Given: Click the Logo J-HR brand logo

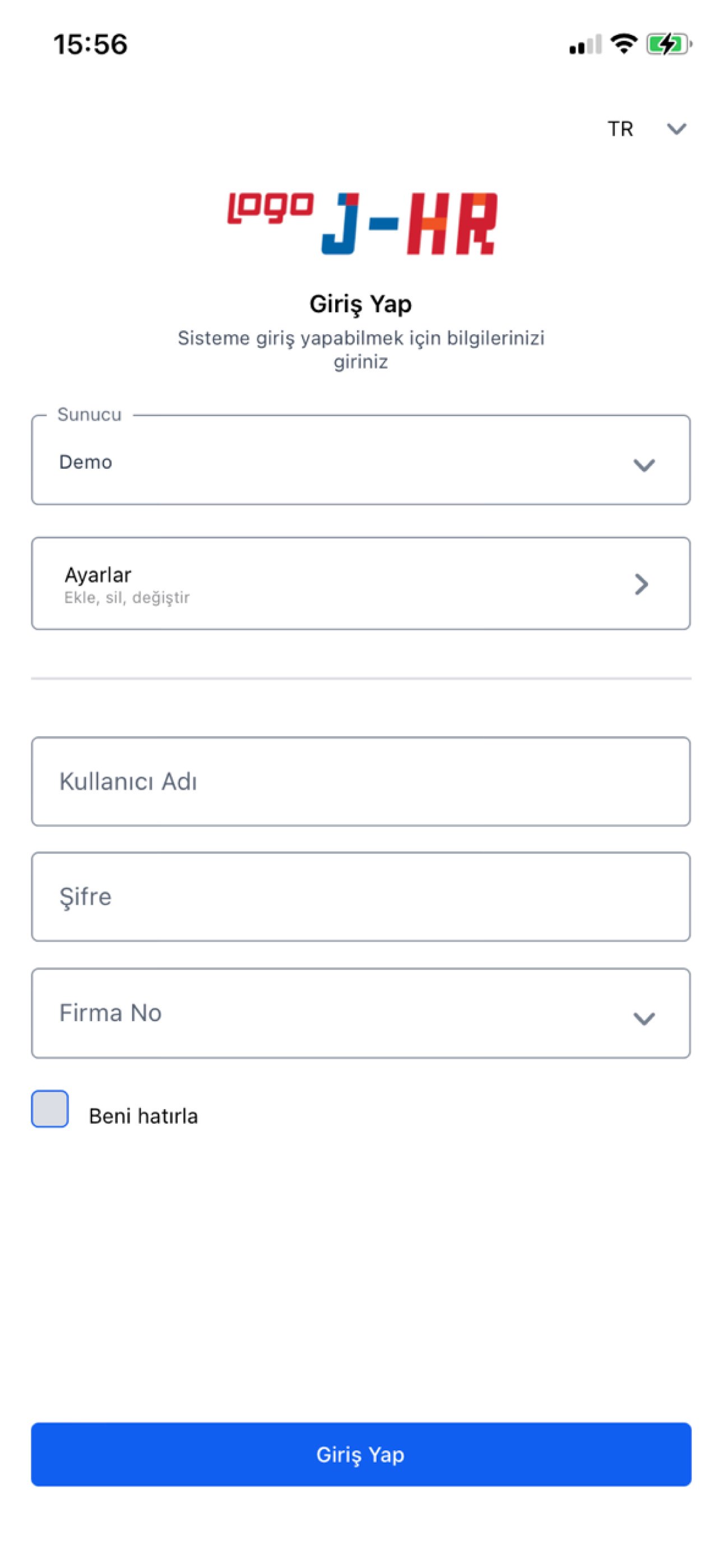Looking at the screenshot, I should coord(362,223).
